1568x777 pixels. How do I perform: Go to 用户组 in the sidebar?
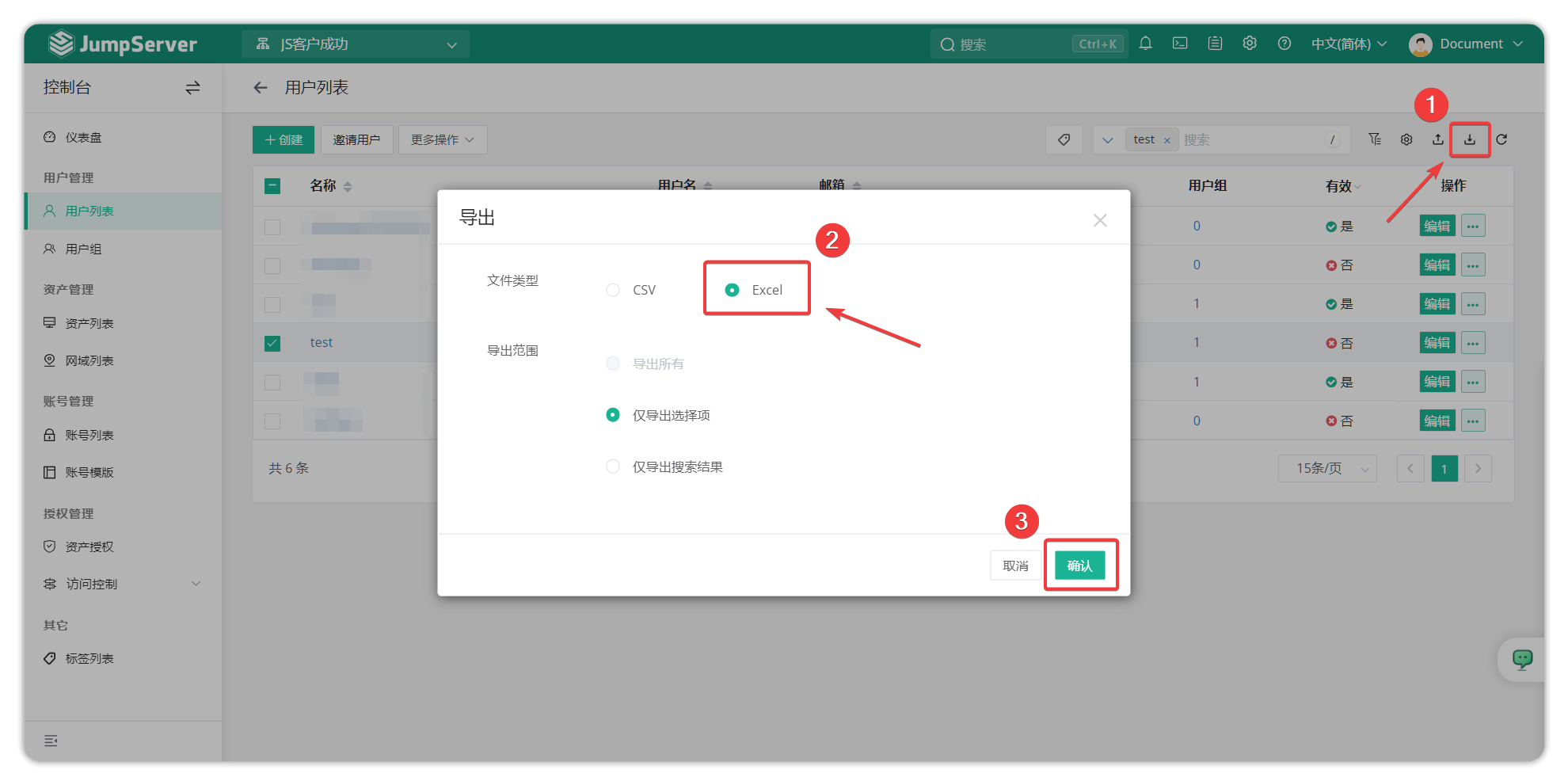[83, 249]
